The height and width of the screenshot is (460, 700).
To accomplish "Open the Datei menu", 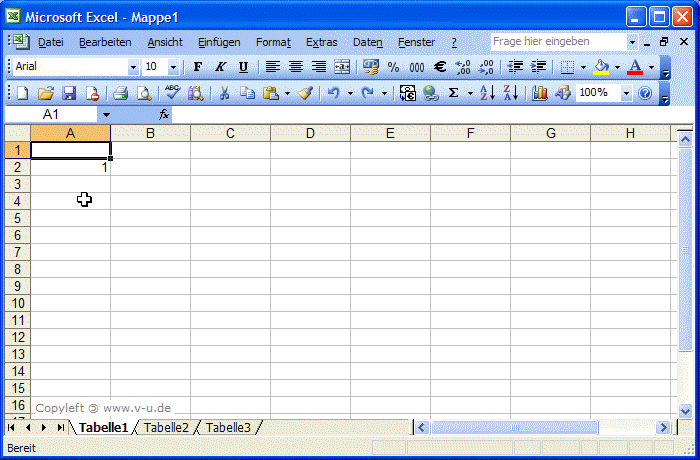I will point(50,42).
